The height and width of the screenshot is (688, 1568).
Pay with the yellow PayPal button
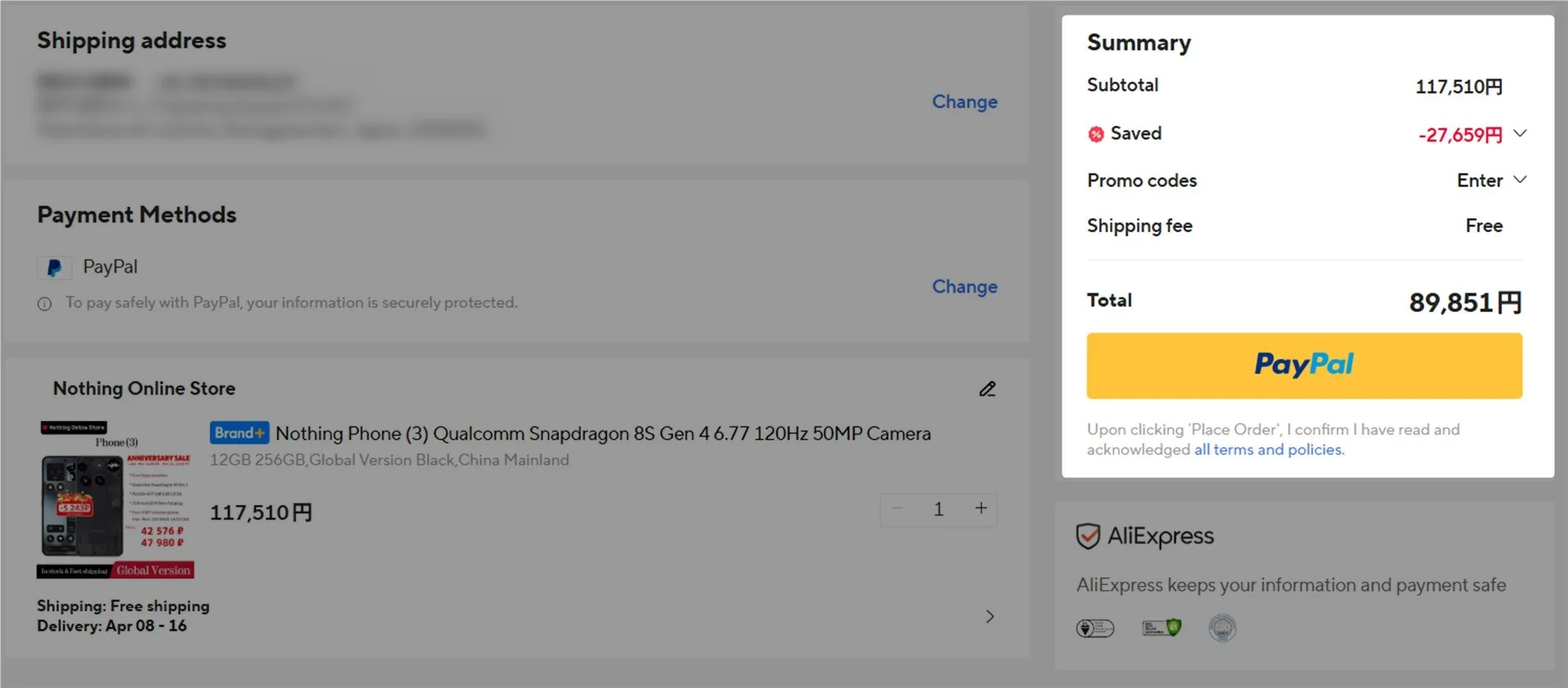pos(1303,366)
